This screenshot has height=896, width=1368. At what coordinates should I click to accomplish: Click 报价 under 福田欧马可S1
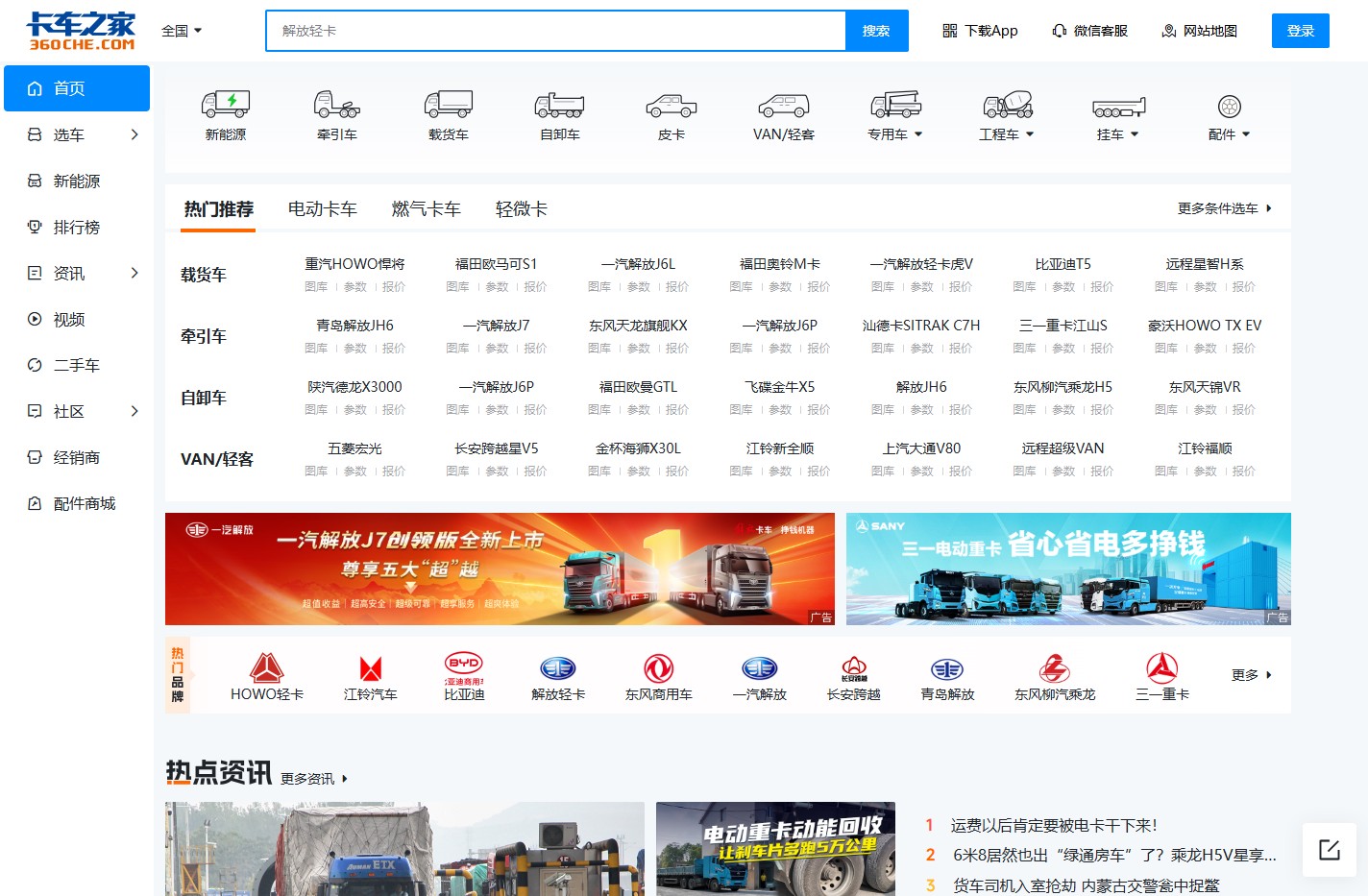coord(535,286)
